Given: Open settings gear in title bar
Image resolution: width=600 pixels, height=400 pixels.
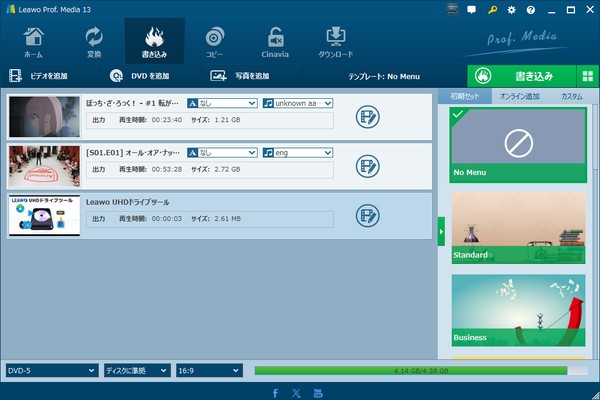Looking at the screenshot, I should click(x=511, y=10).
